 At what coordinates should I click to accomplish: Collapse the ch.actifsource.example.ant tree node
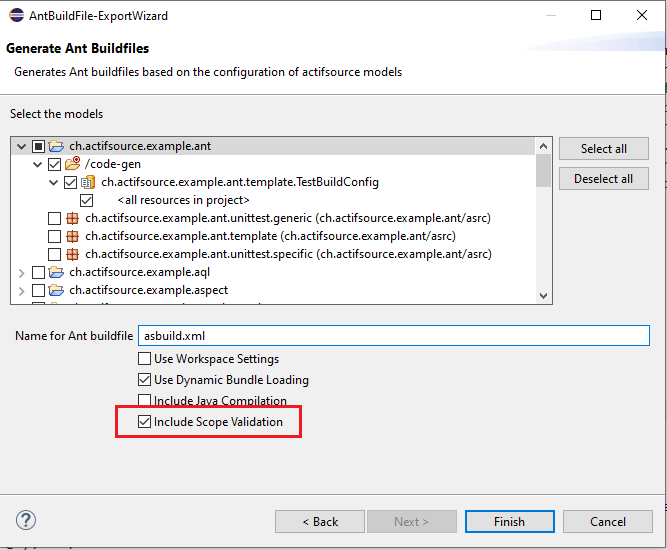[22, 146]
